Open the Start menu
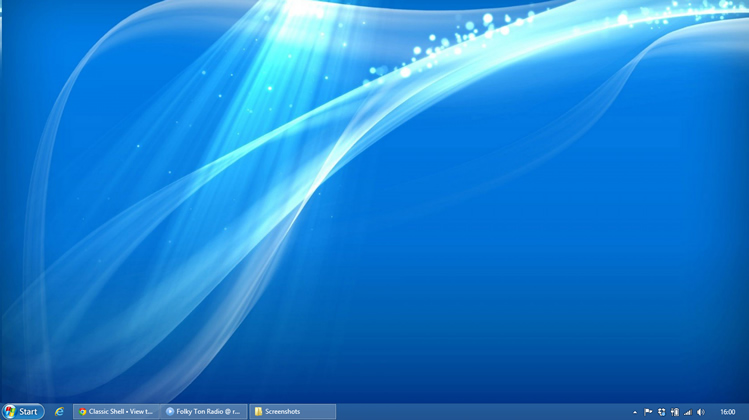This screenshot has height=420, width=749. (22, 411)
